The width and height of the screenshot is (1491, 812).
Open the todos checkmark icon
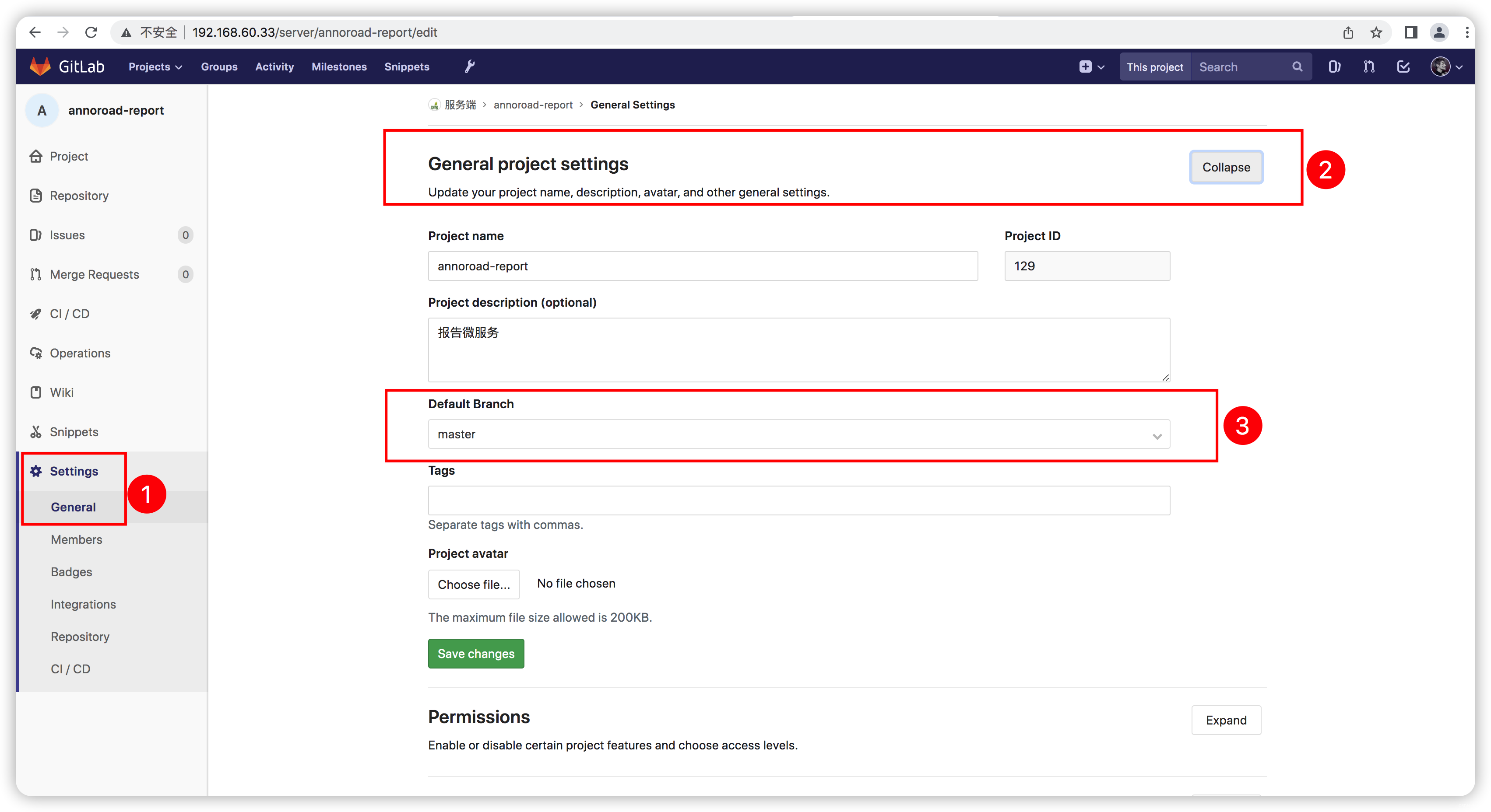tap(1403, 67)
